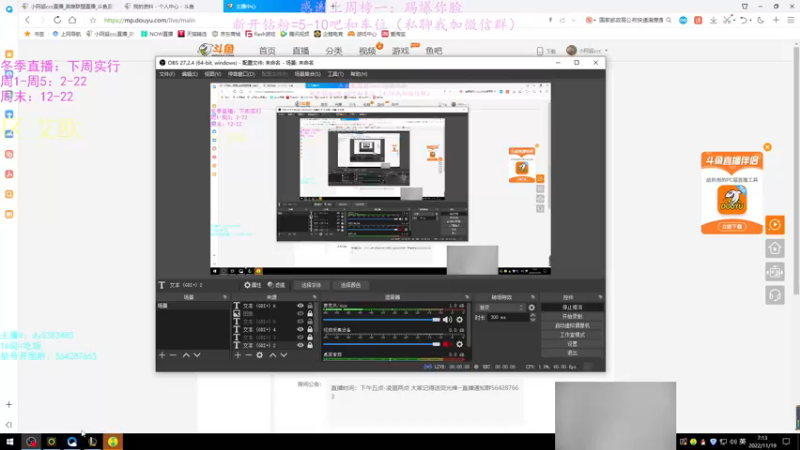Toggle lock icon of 文本 (GDI+) 4
This screenshot has width=800, height=450.
310,330
